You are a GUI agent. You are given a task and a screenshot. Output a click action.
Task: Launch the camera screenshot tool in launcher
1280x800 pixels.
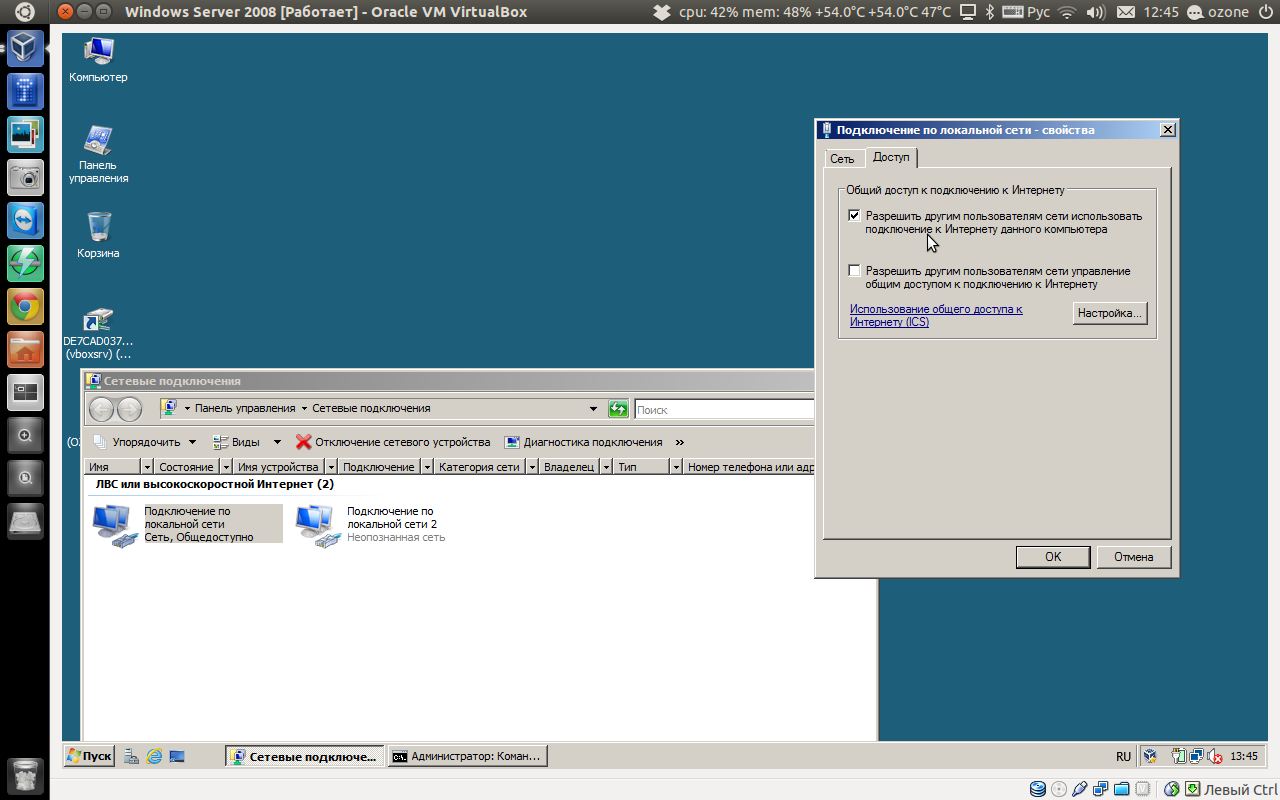tap(25, 178)
